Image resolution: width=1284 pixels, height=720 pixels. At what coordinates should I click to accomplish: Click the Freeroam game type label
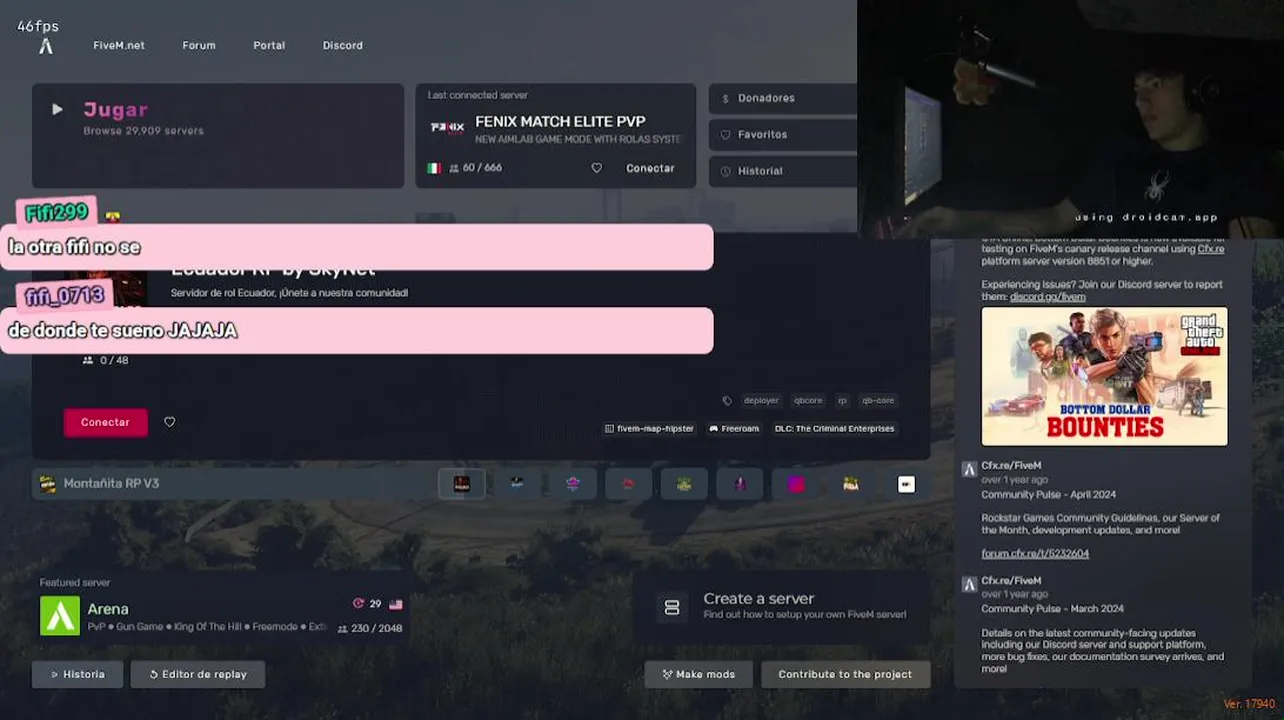[735, 429]
